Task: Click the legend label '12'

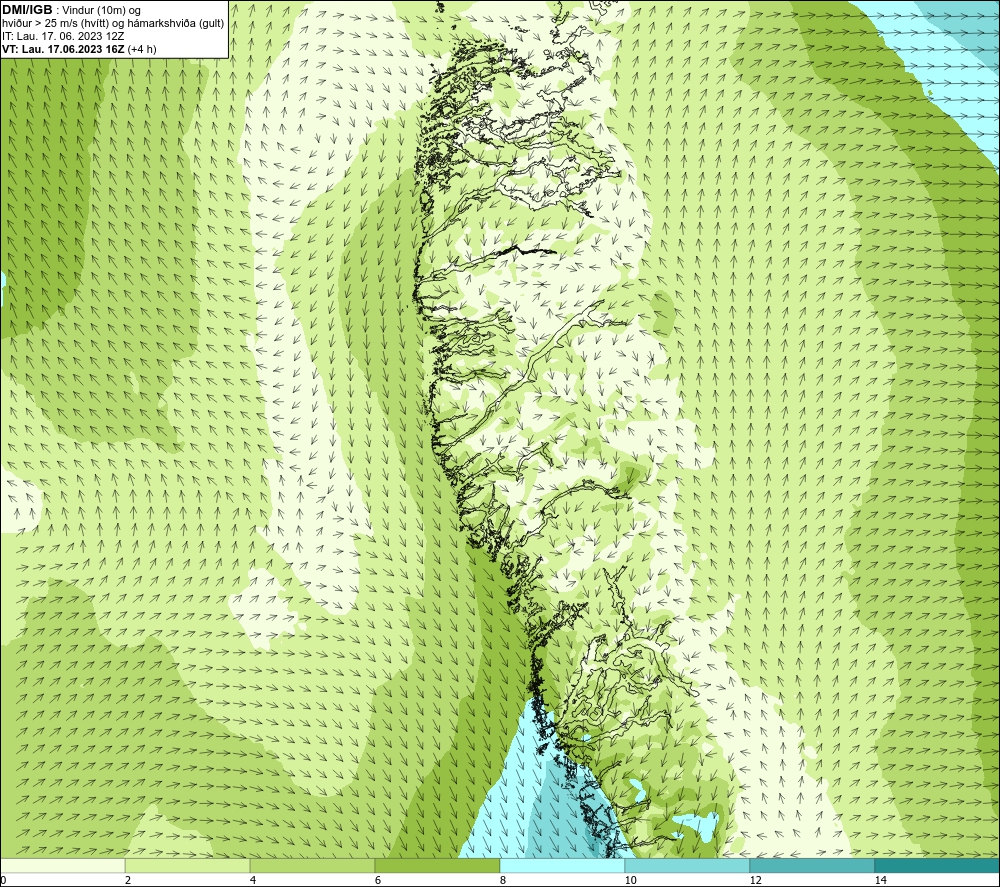Action: point(756,881)
